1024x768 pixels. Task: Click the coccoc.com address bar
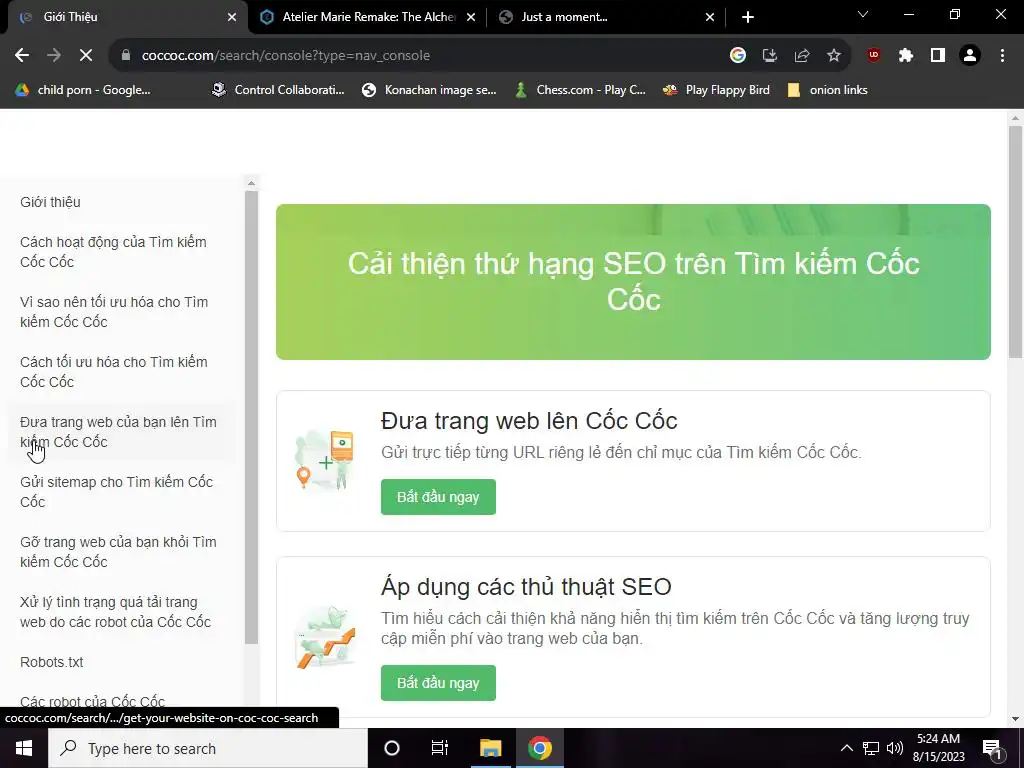coord(418,56)
